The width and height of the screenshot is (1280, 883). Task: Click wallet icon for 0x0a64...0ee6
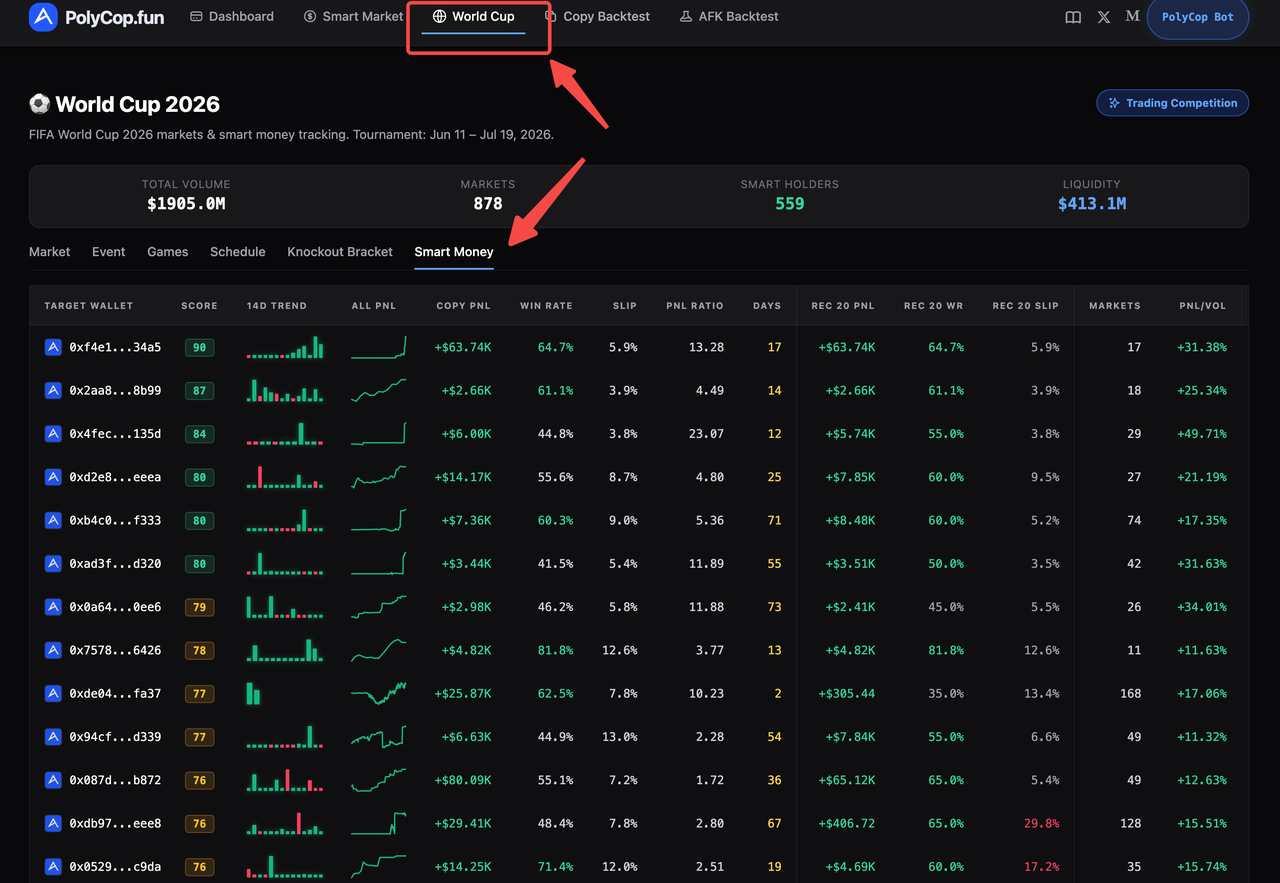click(x=53, y=607)
